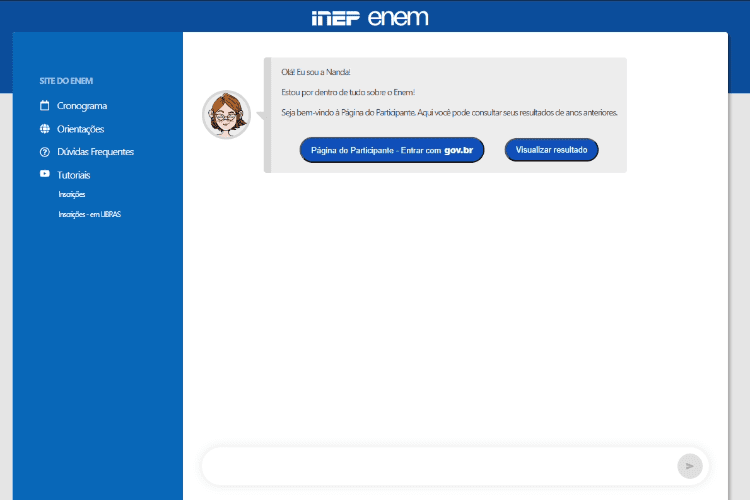Image resolution: width=750 pixels, height=500 pixels.
Task: Open the Orientações link
Action: pos(80,129)
